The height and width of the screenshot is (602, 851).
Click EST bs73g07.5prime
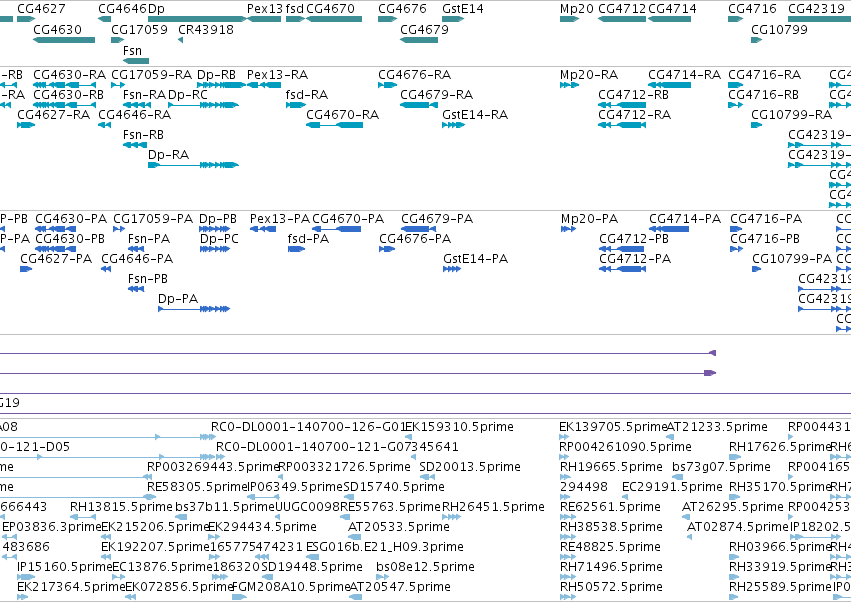pos(721,467)
